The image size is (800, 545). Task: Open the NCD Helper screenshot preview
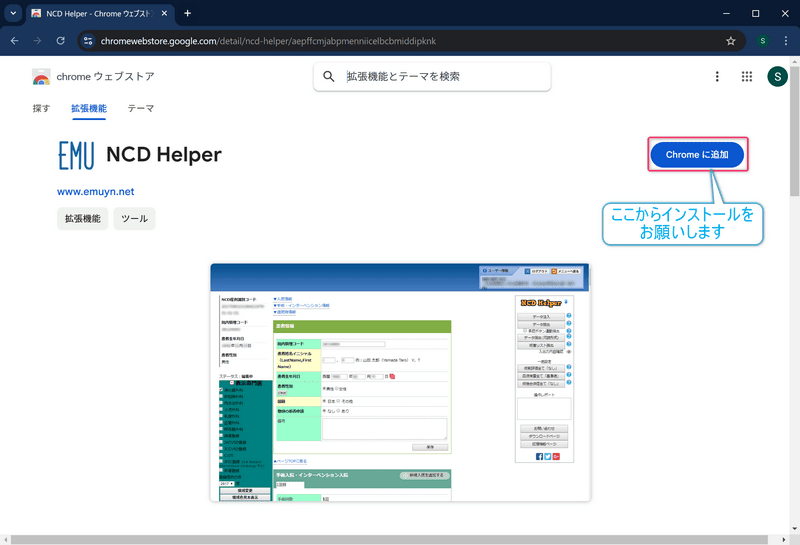click(400, 382)
